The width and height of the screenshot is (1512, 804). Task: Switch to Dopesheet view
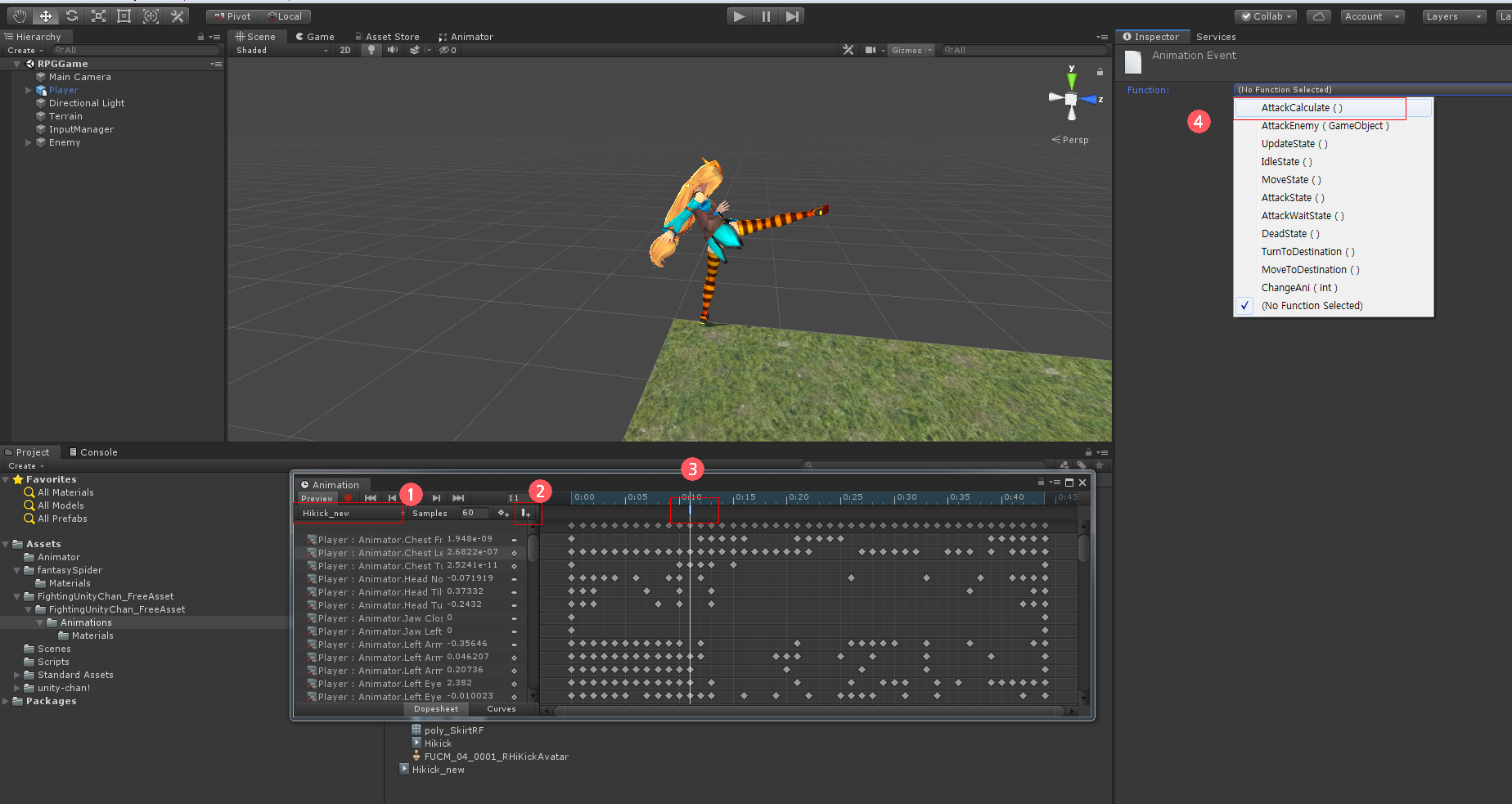point(436,709)
